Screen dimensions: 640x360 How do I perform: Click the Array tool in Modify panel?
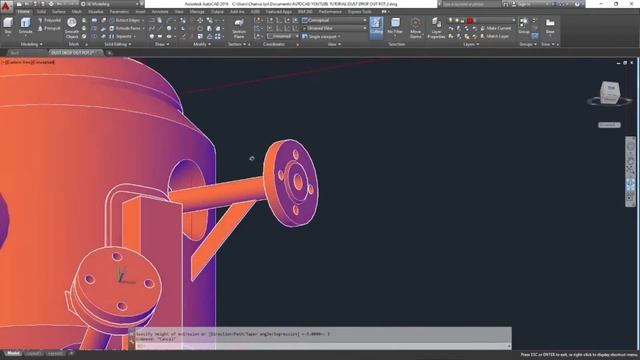(218, 36)
